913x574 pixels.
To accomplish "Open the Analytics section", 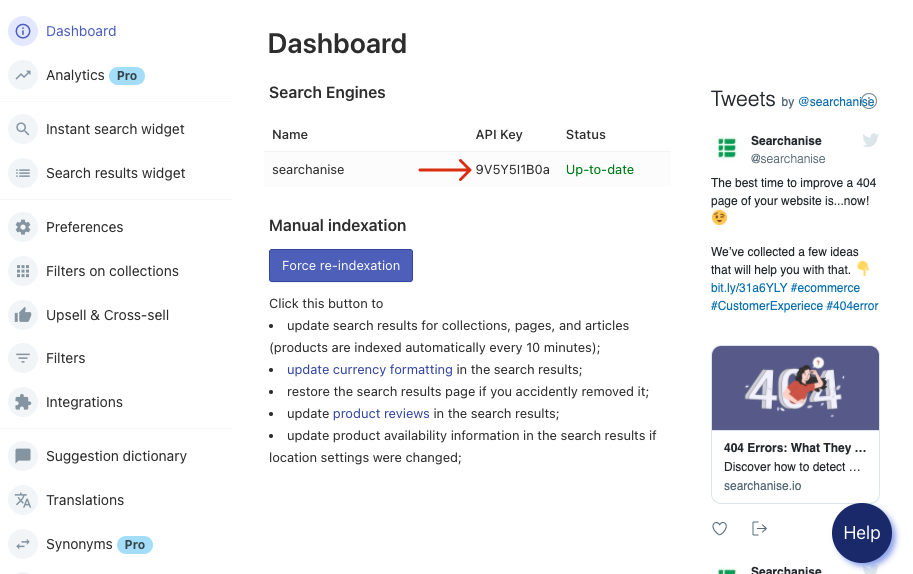I will coord(75,75).
